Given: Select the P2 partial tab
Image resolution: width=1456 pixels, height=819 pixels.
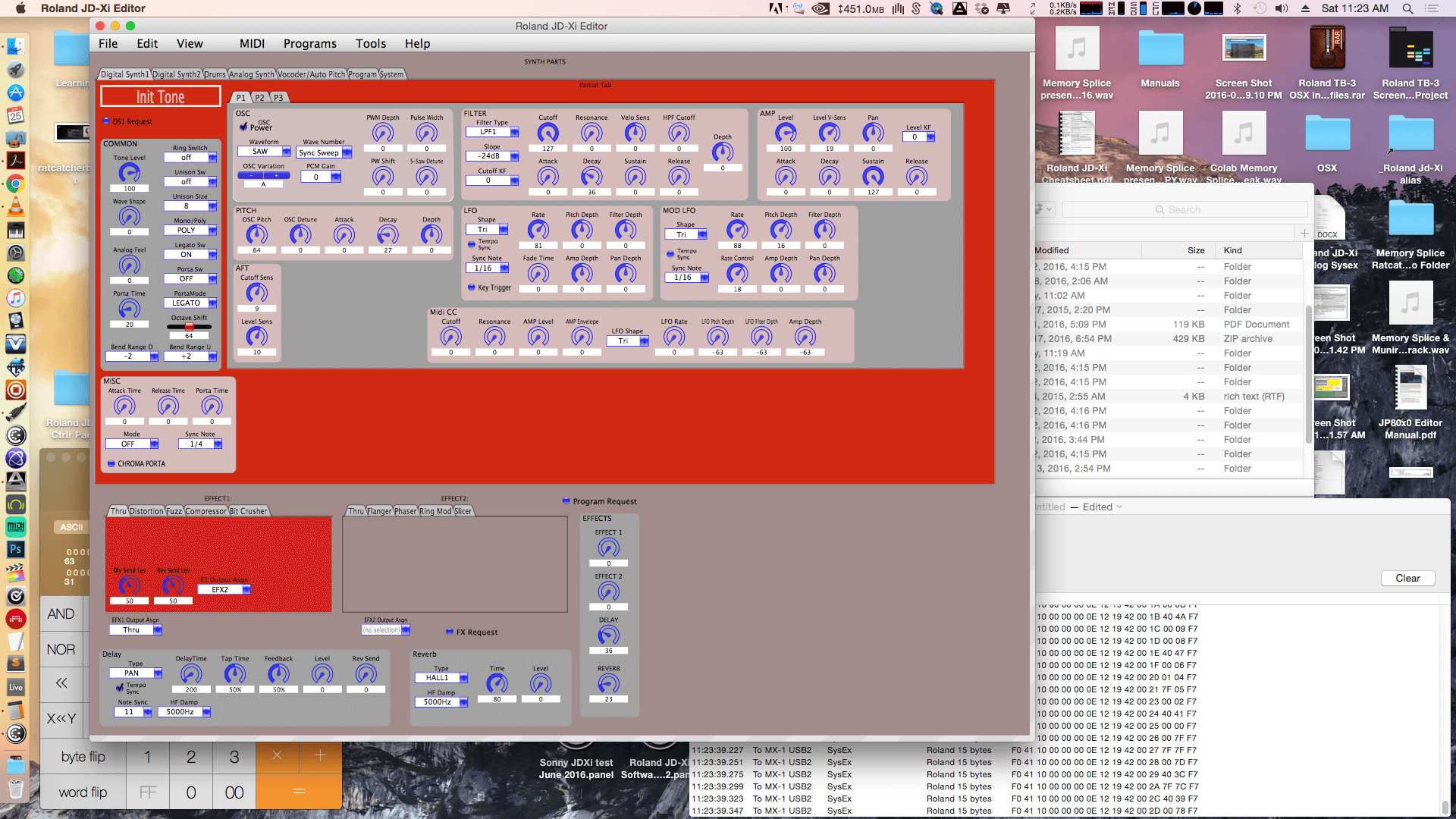Looking at the screenshot, I should (259, 98).
